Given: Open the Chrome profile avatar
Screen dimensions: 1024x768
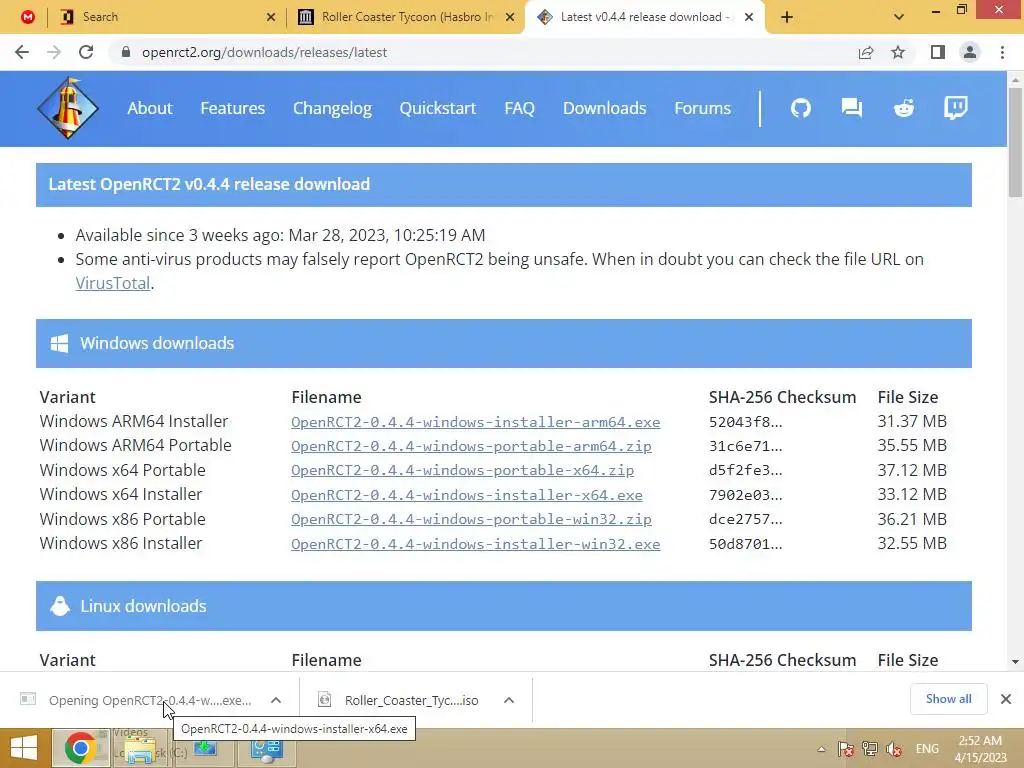Looking at the screenshot, I should (970, 52).
